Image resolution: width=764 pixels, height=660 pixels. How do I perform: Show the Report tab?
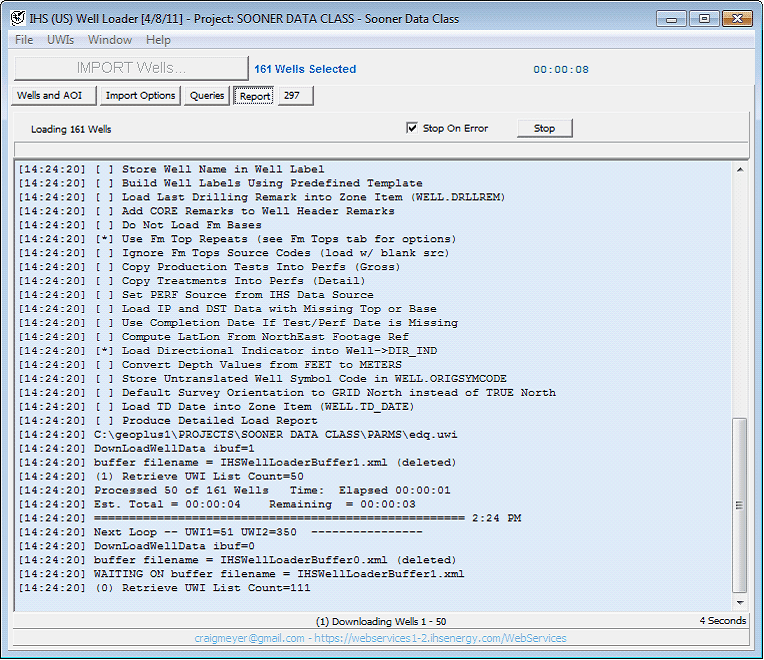pyautogui.click(x=255, y=96)
